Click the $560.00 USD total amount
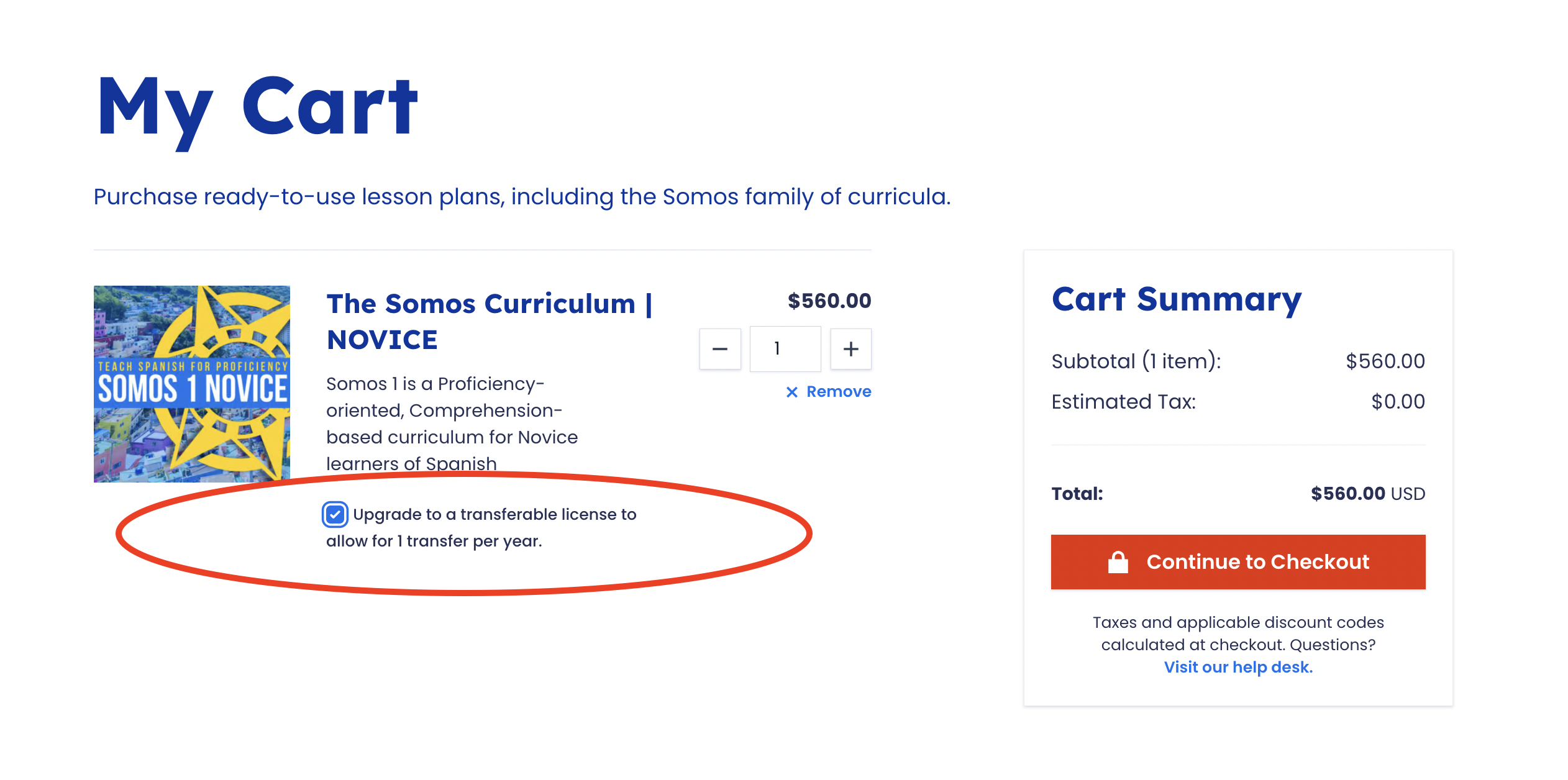 [1367, 494]
